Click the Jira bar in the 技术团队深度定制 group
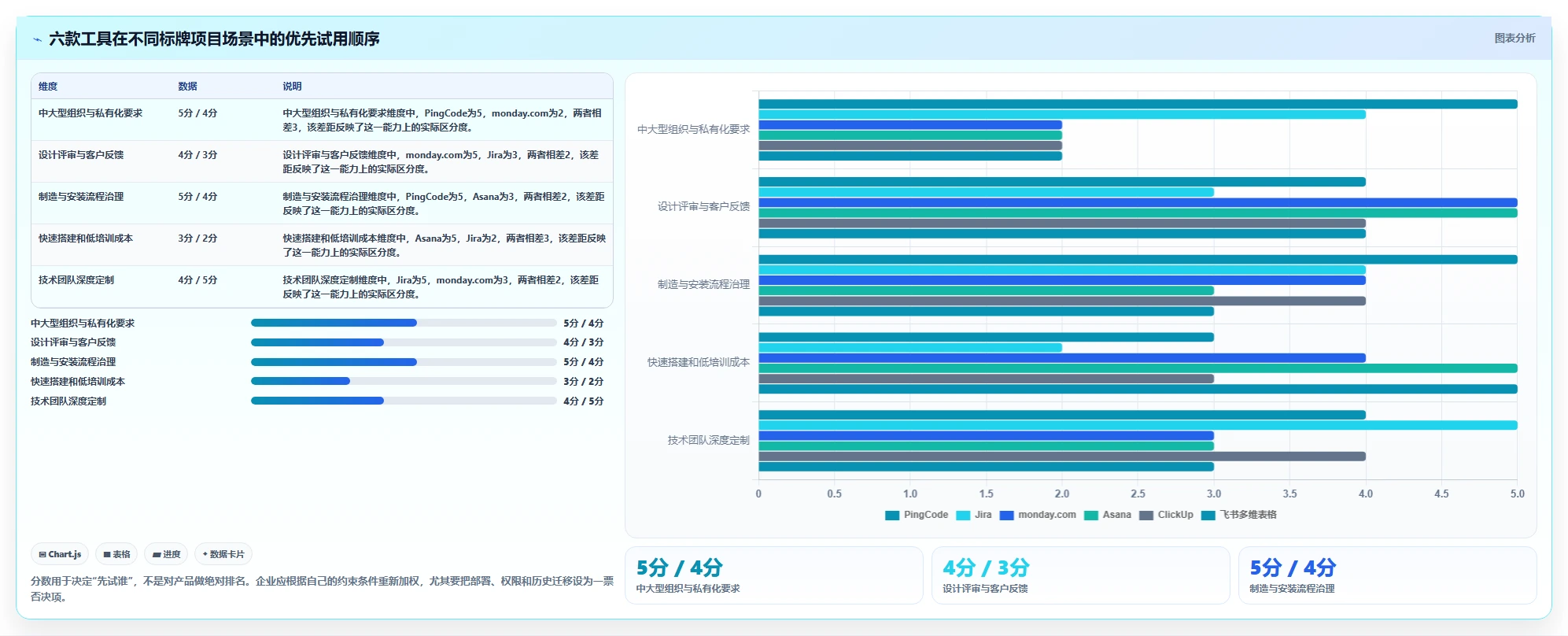The width and height of the screenshot is (1568, 636). click(x=1138, y=425)
